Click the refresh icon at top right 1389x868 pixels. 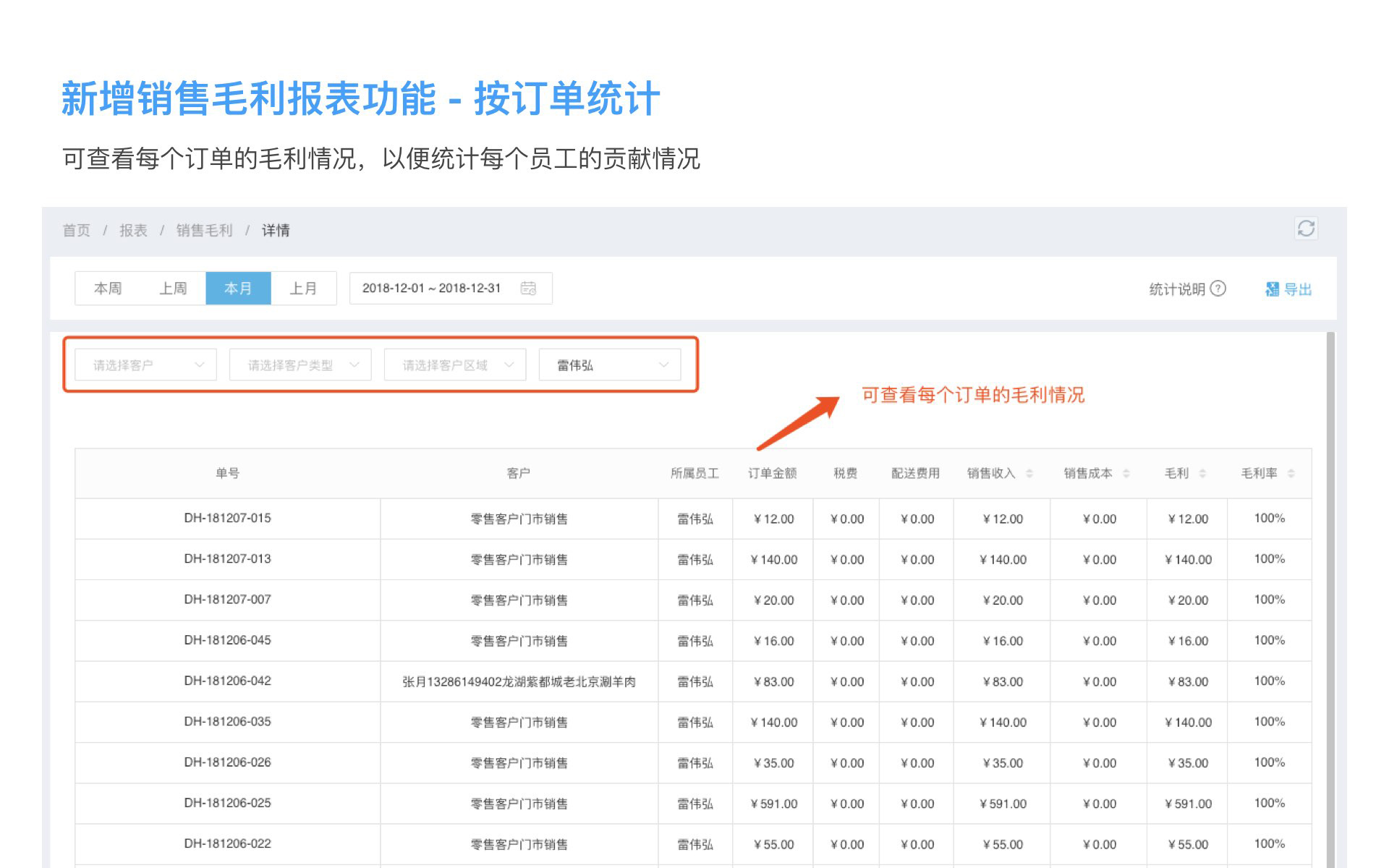pyautogui.click(x=1306, y=229)
